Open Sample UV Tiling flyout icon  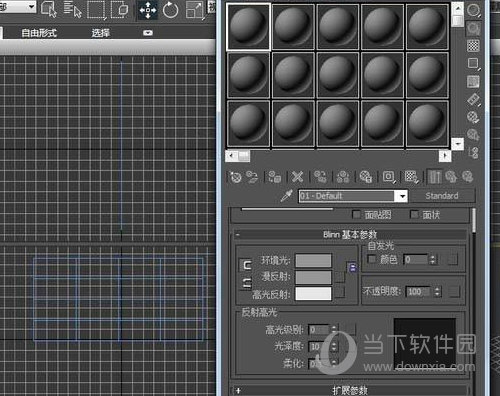point(473,64)
